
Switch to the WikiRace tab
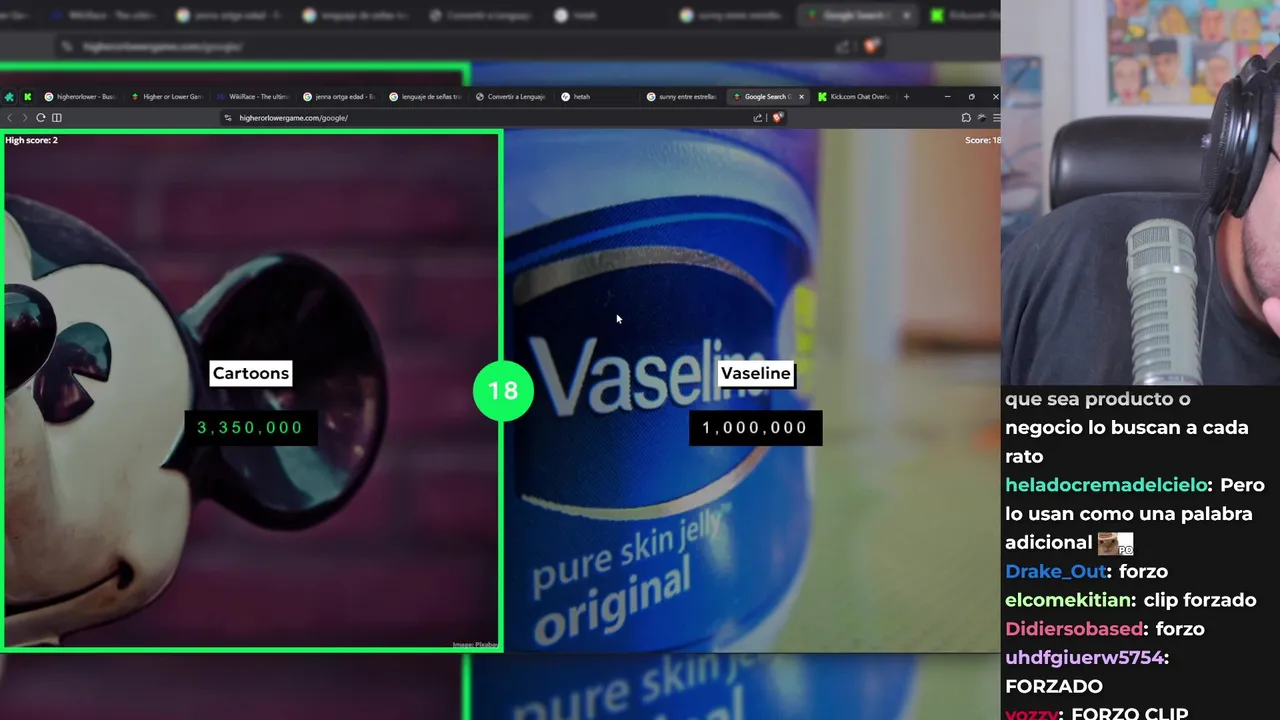(x=253, y=97)
